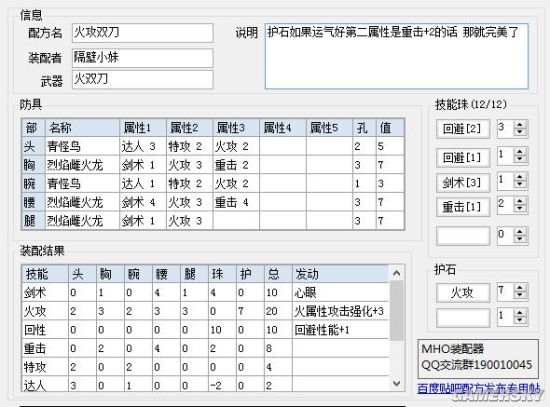550x407 pixels.
Task: Click the 剑术[3] skill gem button
Action: [463, 182]
